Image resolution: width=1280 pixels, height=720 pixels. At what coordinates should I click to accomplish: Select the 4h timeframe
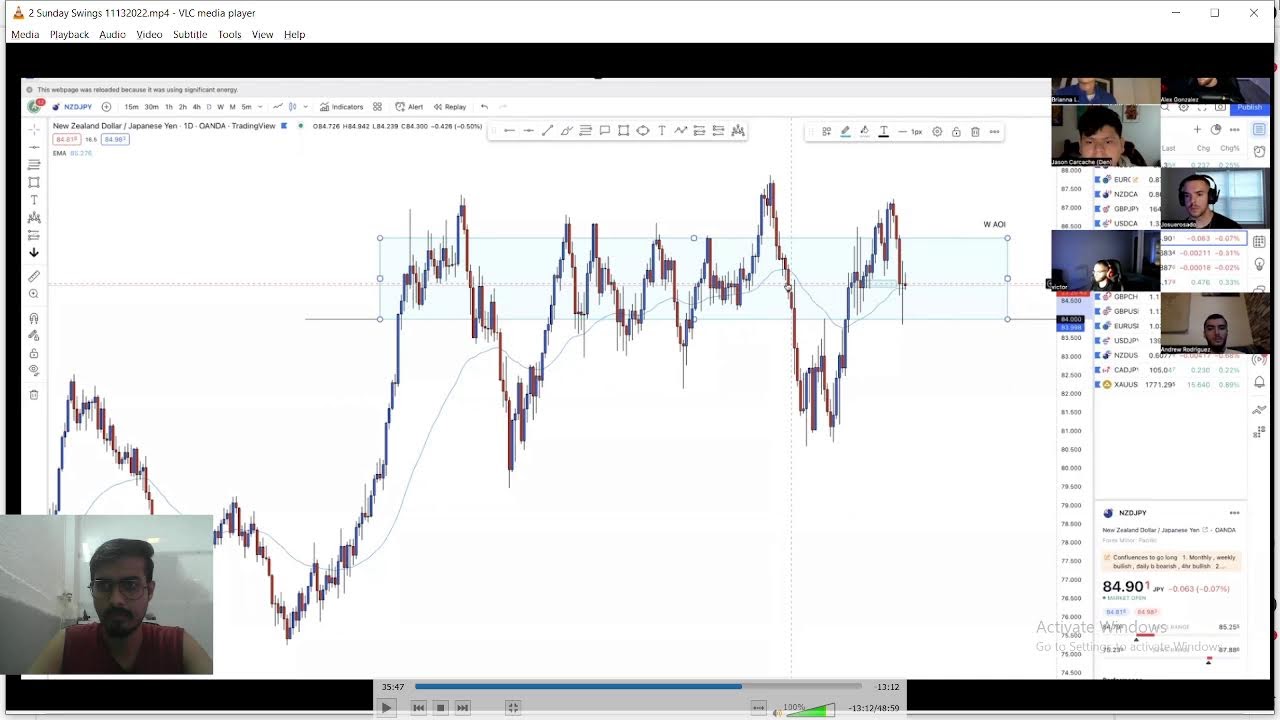[x=196, y=107]
